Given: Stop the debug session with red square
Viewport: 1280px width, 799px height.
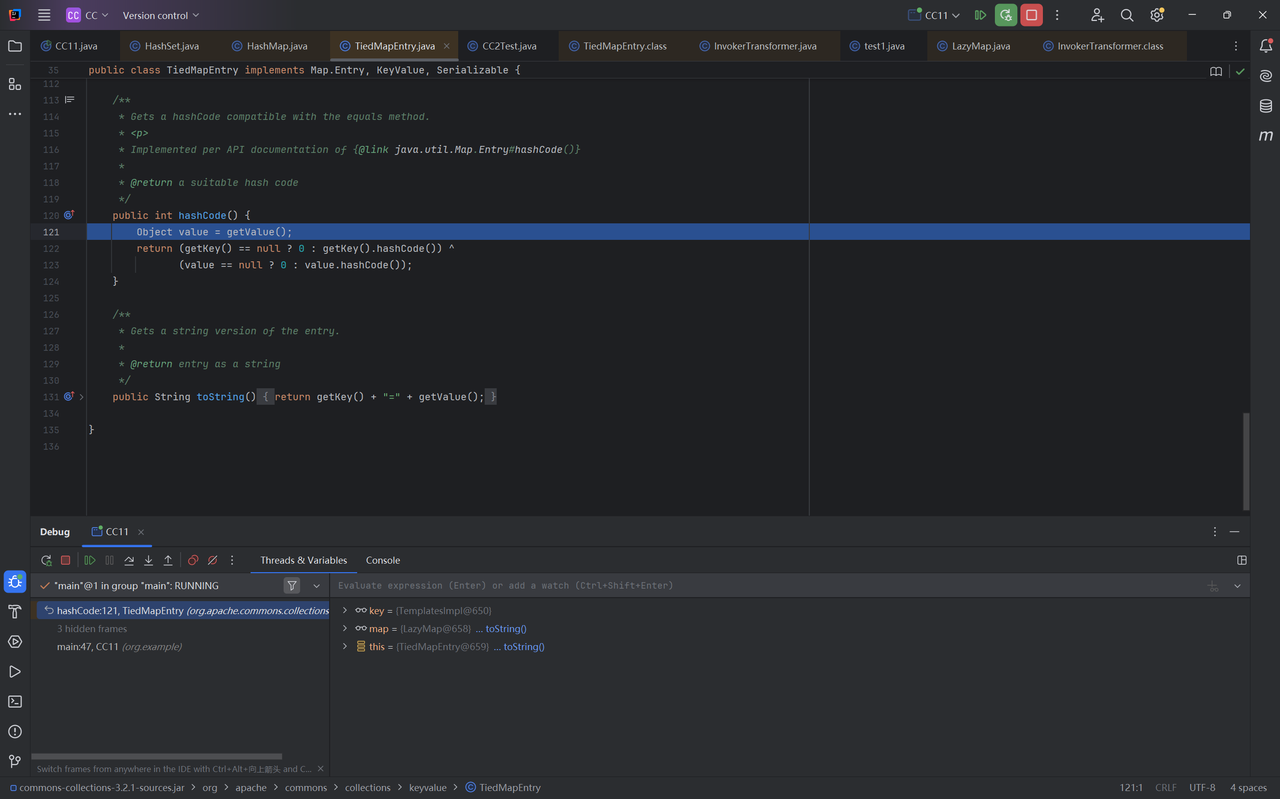Looking at the screenshot, I should pyautogui.click(x=66, y=561).
